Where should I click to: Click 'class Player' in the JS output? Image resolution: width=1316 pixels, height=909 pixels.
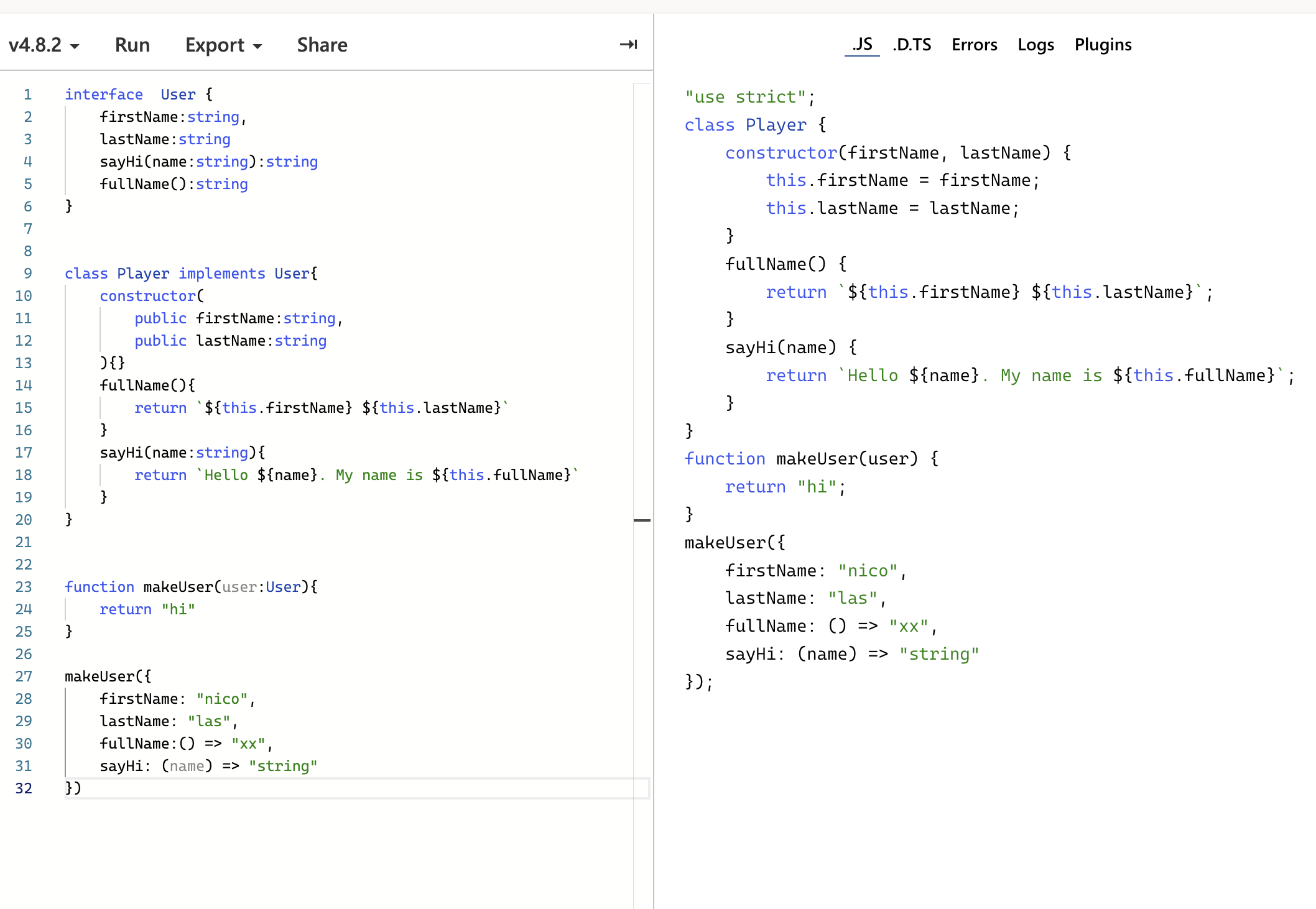(745, 125)
